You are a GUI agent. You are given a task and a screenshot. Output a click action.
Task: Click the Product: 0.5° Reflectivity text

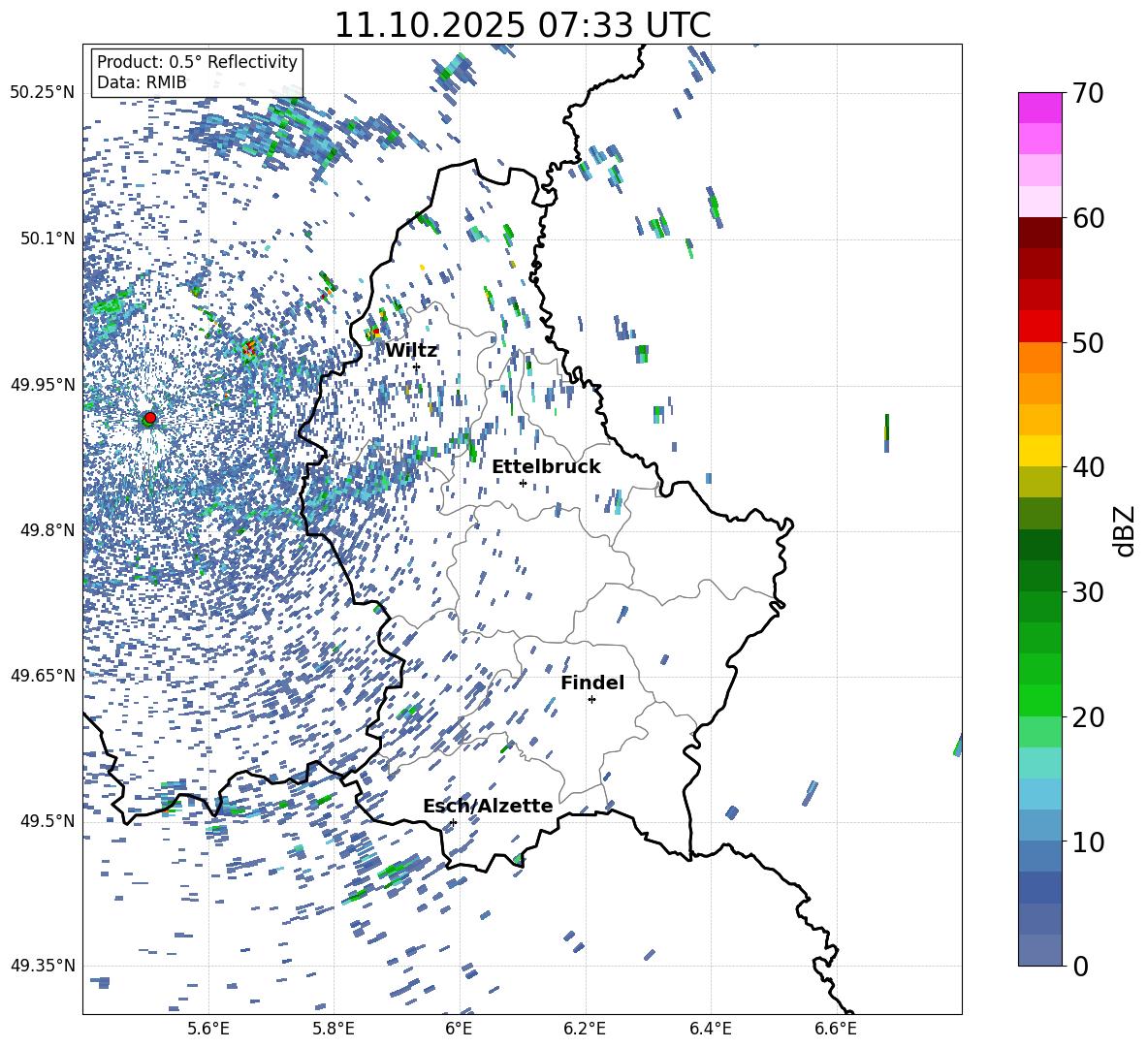coord(197,62)
